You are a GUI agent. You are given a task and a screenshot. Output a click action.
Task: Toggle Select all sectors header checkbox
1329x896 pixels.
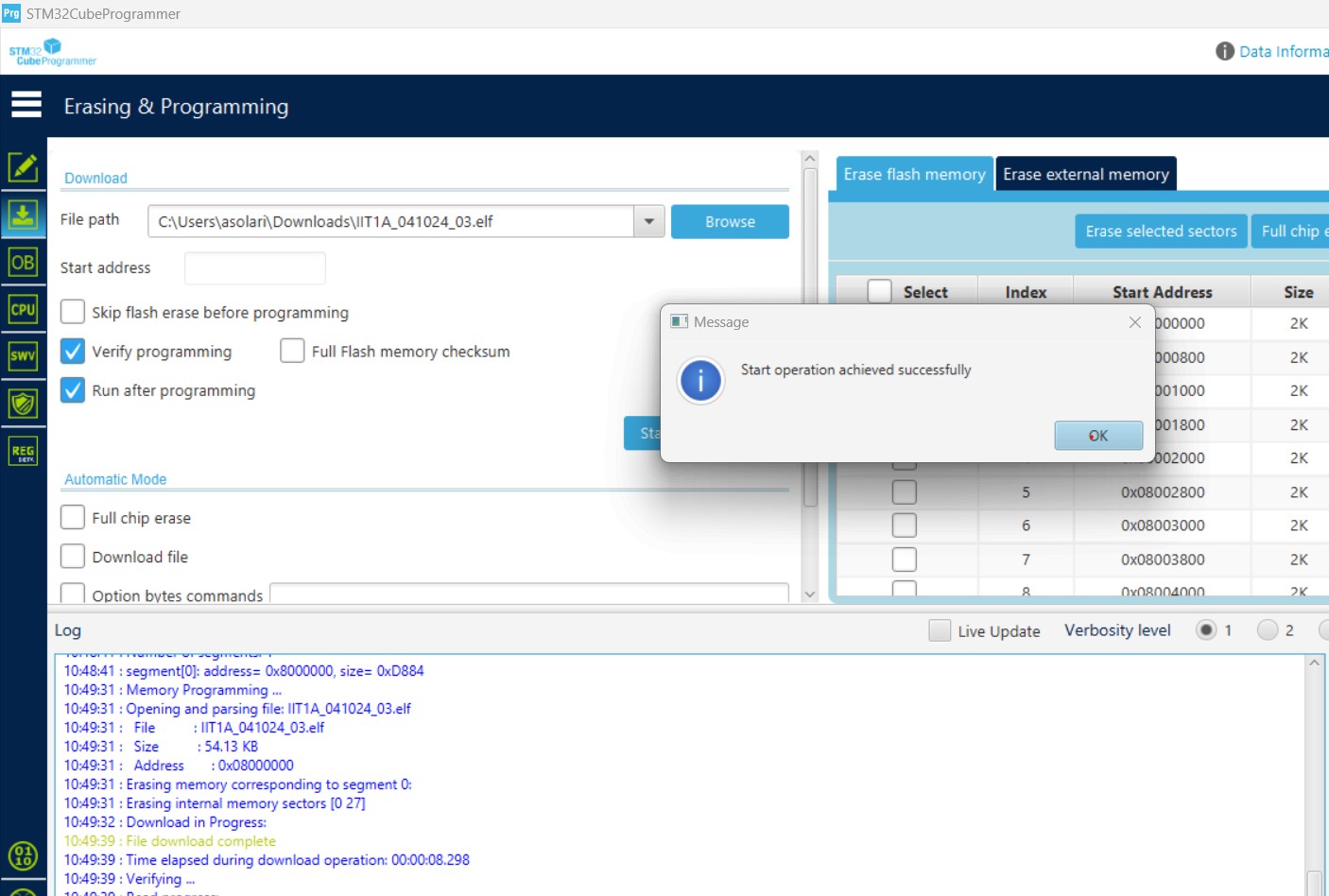tap(880, 292)
